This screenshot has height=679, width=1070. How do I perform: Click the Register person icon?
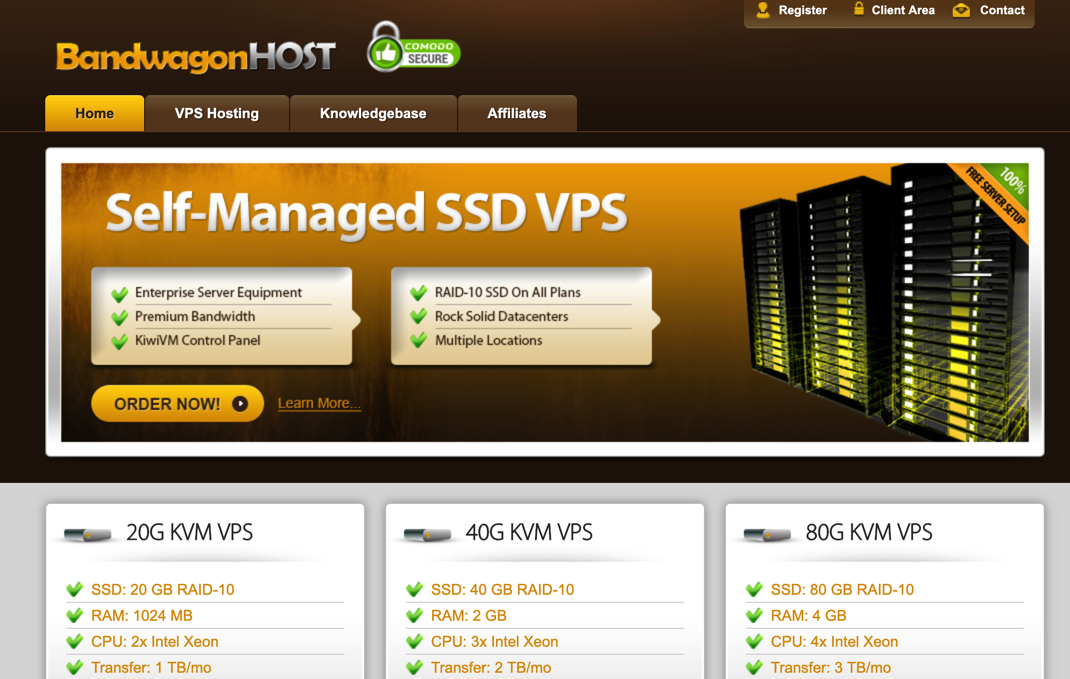[x=763, y=10]
